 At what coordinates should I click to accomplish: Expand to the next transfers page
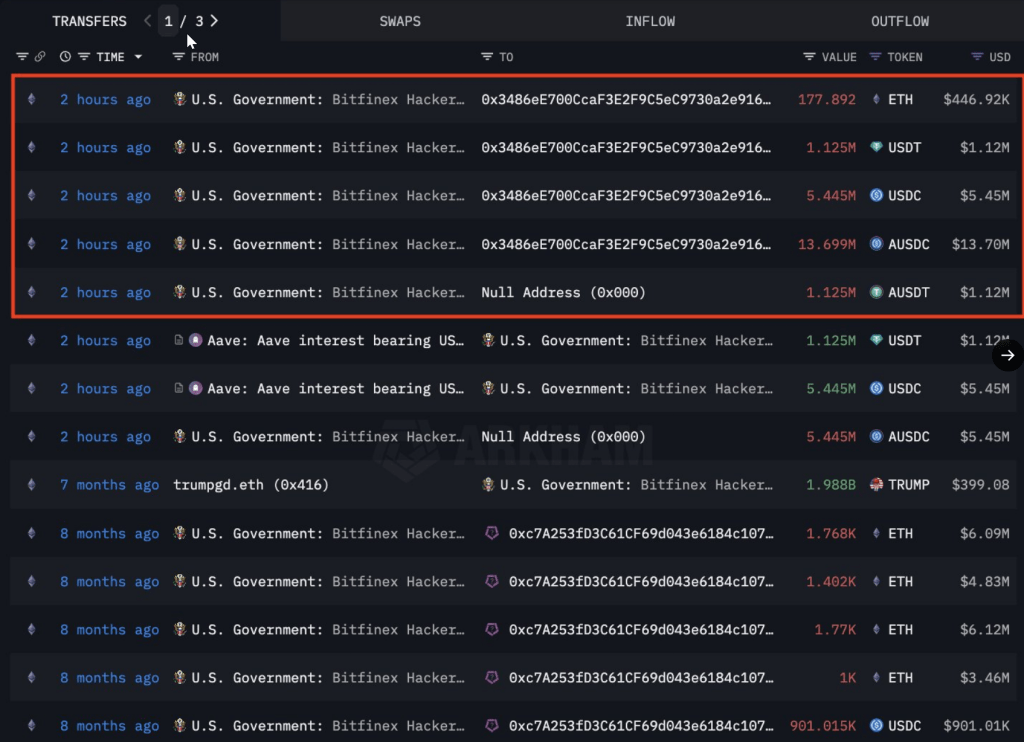(x=213, y=20)
